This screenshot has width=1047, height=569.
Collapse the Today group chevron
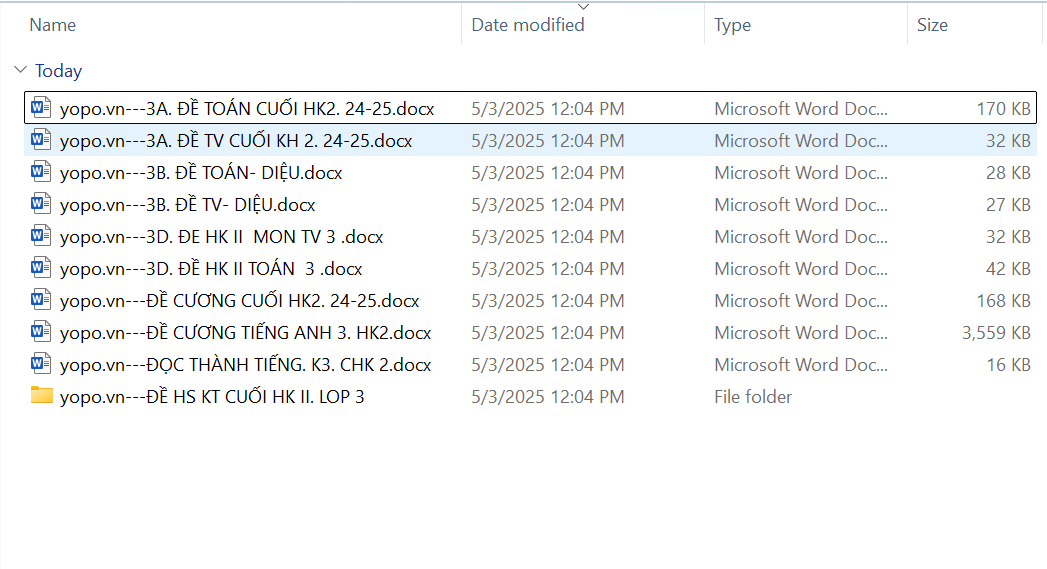tap(20, 71)
